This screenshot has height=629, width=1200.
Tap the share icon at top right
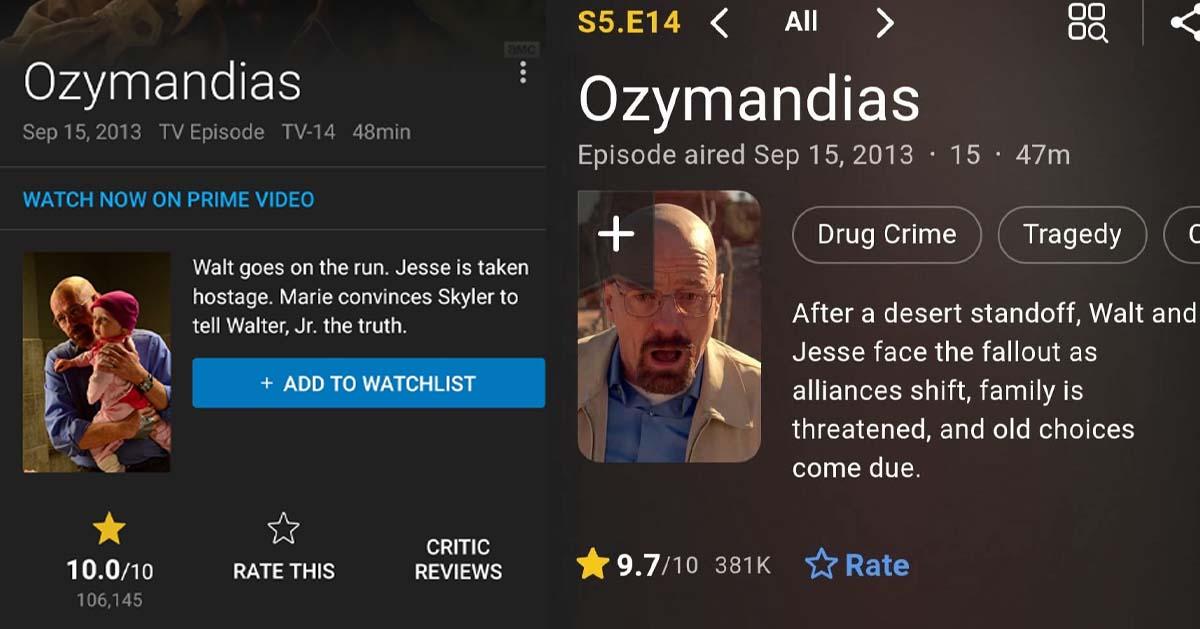(1187, 22)
